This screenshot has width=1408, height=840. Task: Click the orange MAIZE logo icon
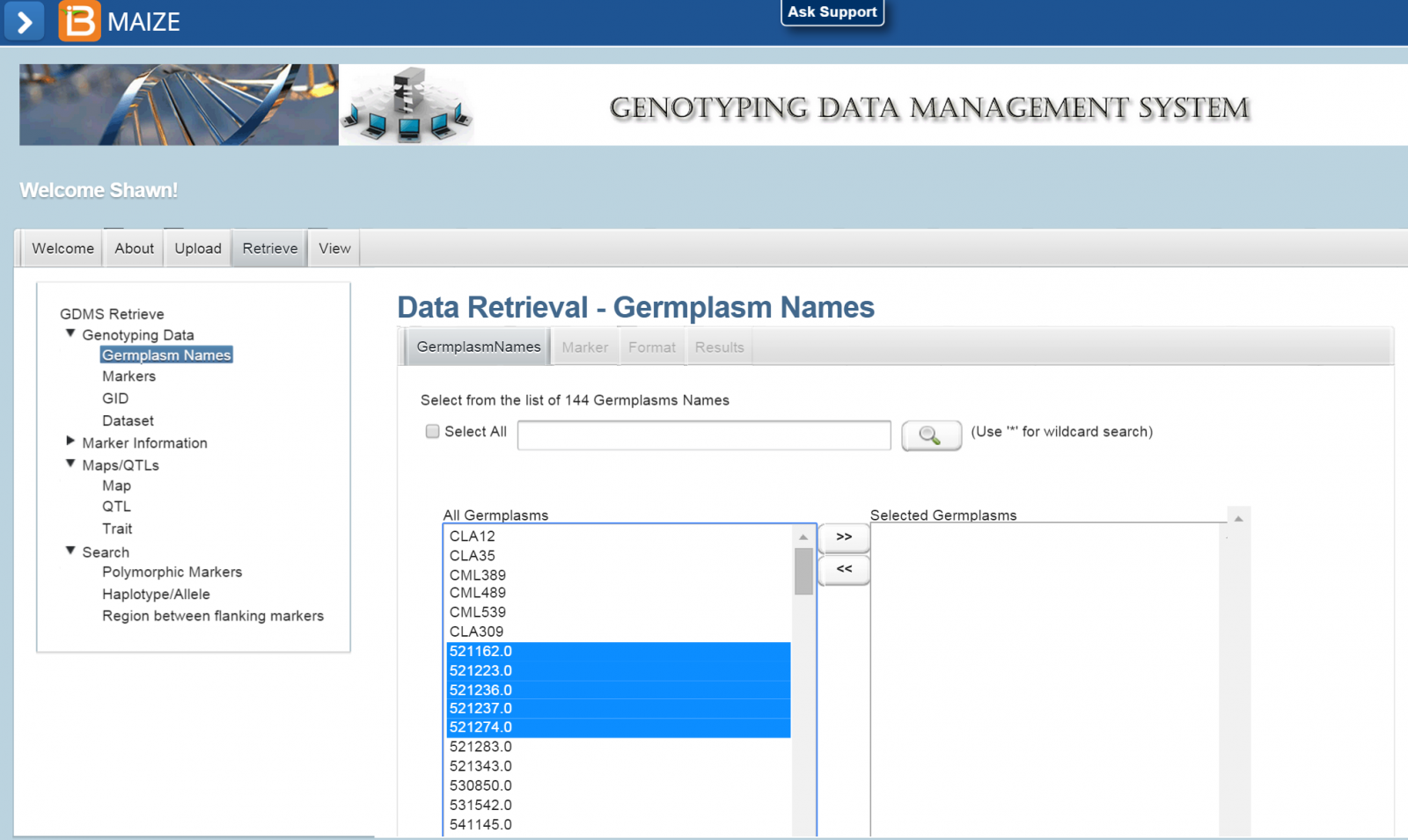[79, 21]
